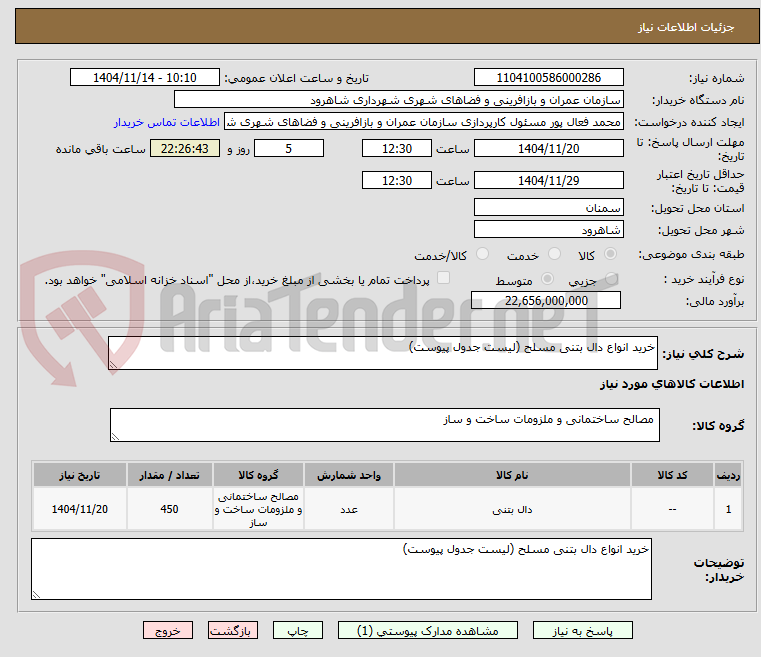
Task: Tick the Islamic treasury payment checkbox
Action: 443,278
